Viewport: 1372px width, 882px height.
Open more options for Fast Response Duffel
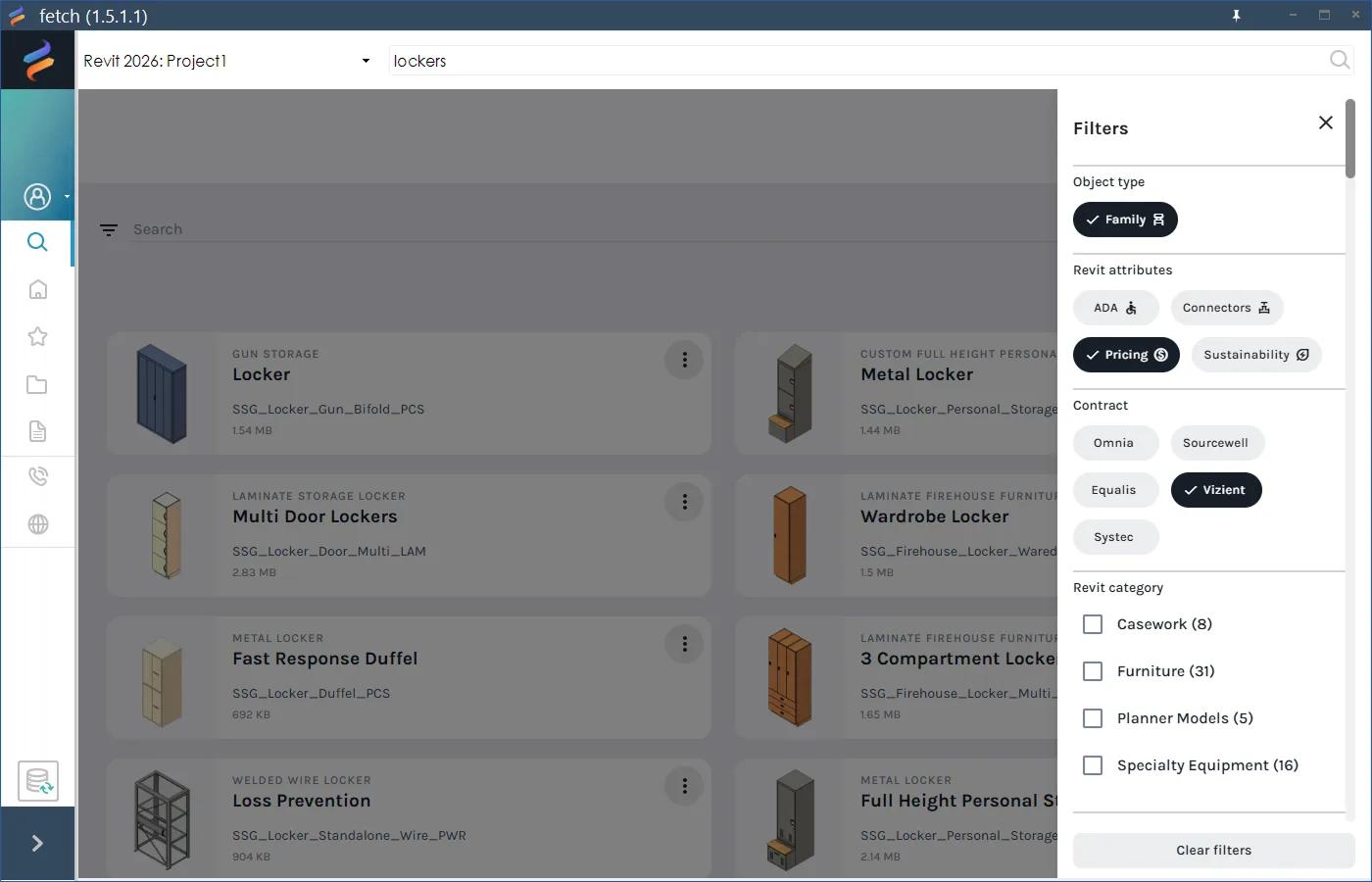(x=684, y=644)
